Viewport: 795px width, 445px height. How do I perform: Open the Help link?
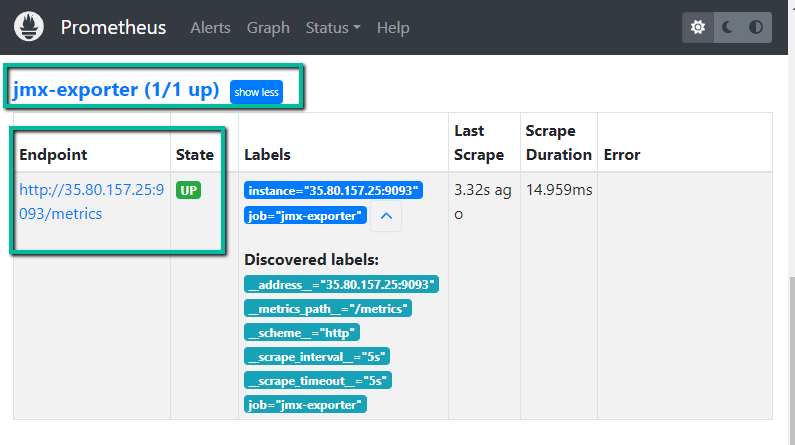click(x=393, y=27)
